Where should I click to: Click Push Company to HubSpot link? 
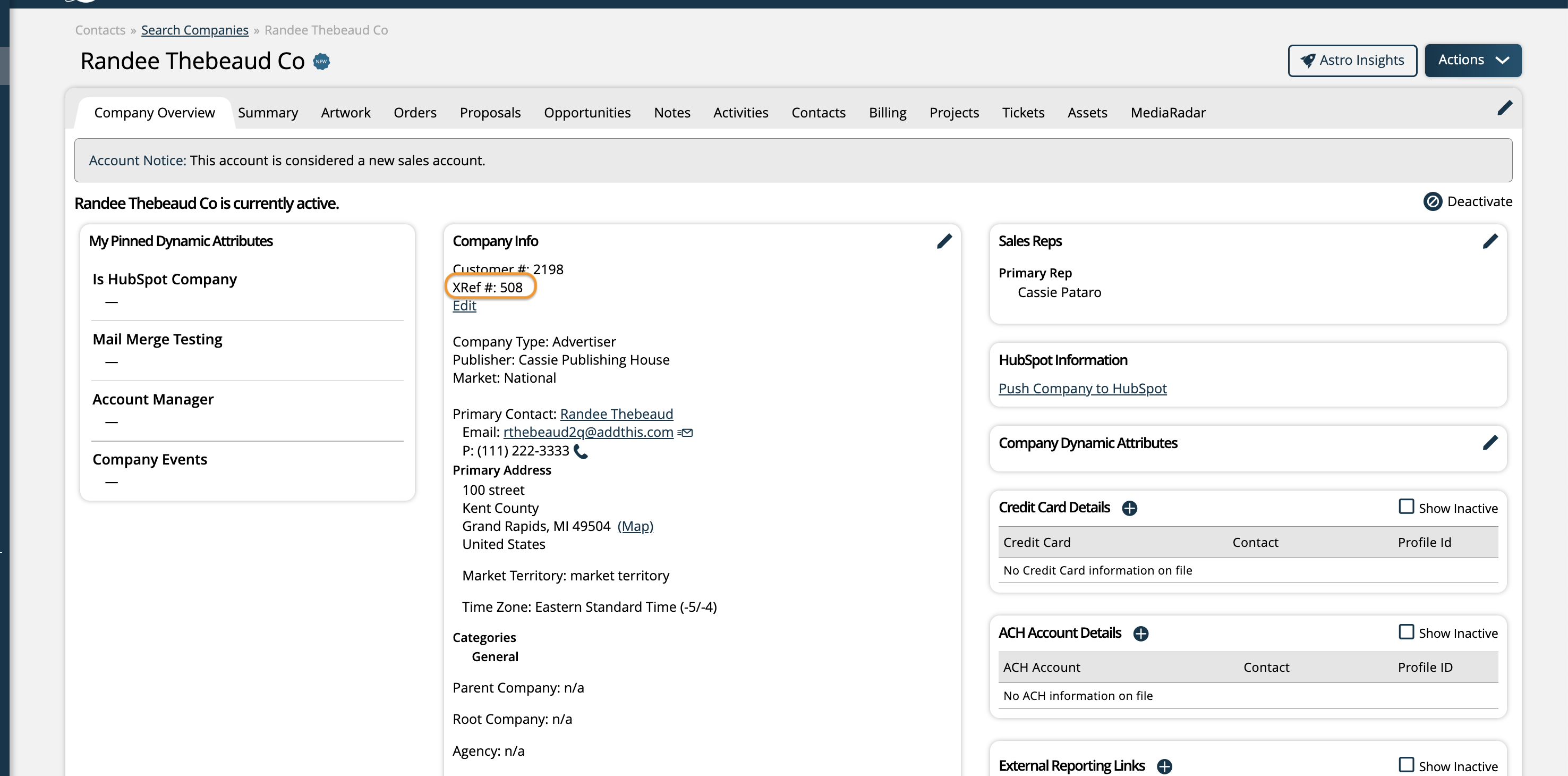tap(1083, 389)
